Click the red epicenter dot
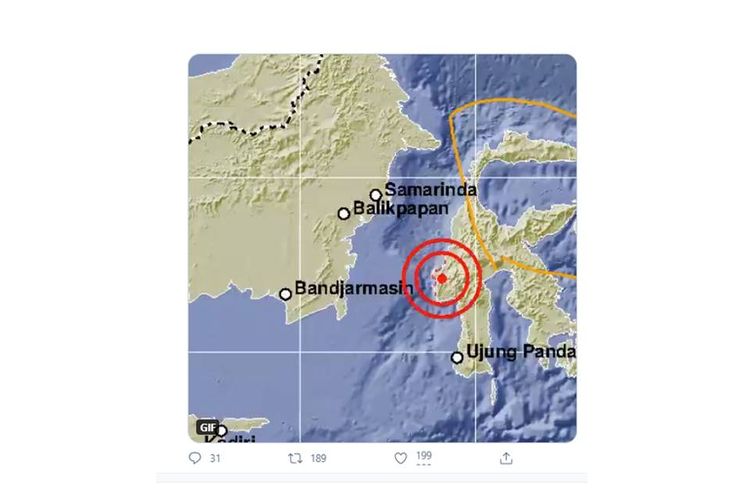 442,278
